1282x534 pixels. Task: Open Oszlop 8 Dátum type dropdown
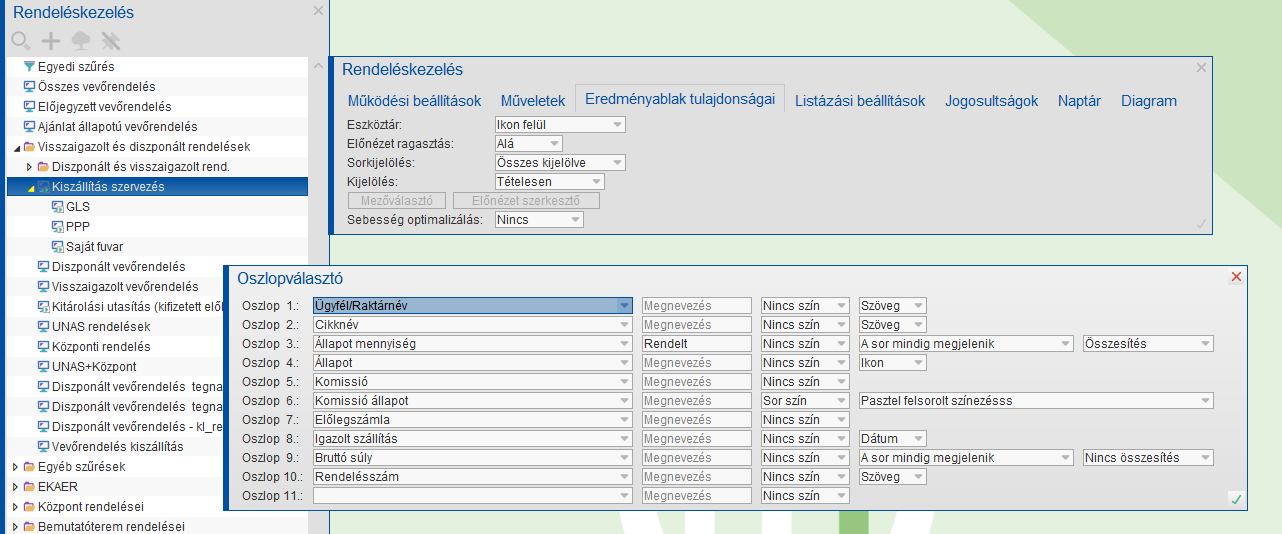click(892, 439)
